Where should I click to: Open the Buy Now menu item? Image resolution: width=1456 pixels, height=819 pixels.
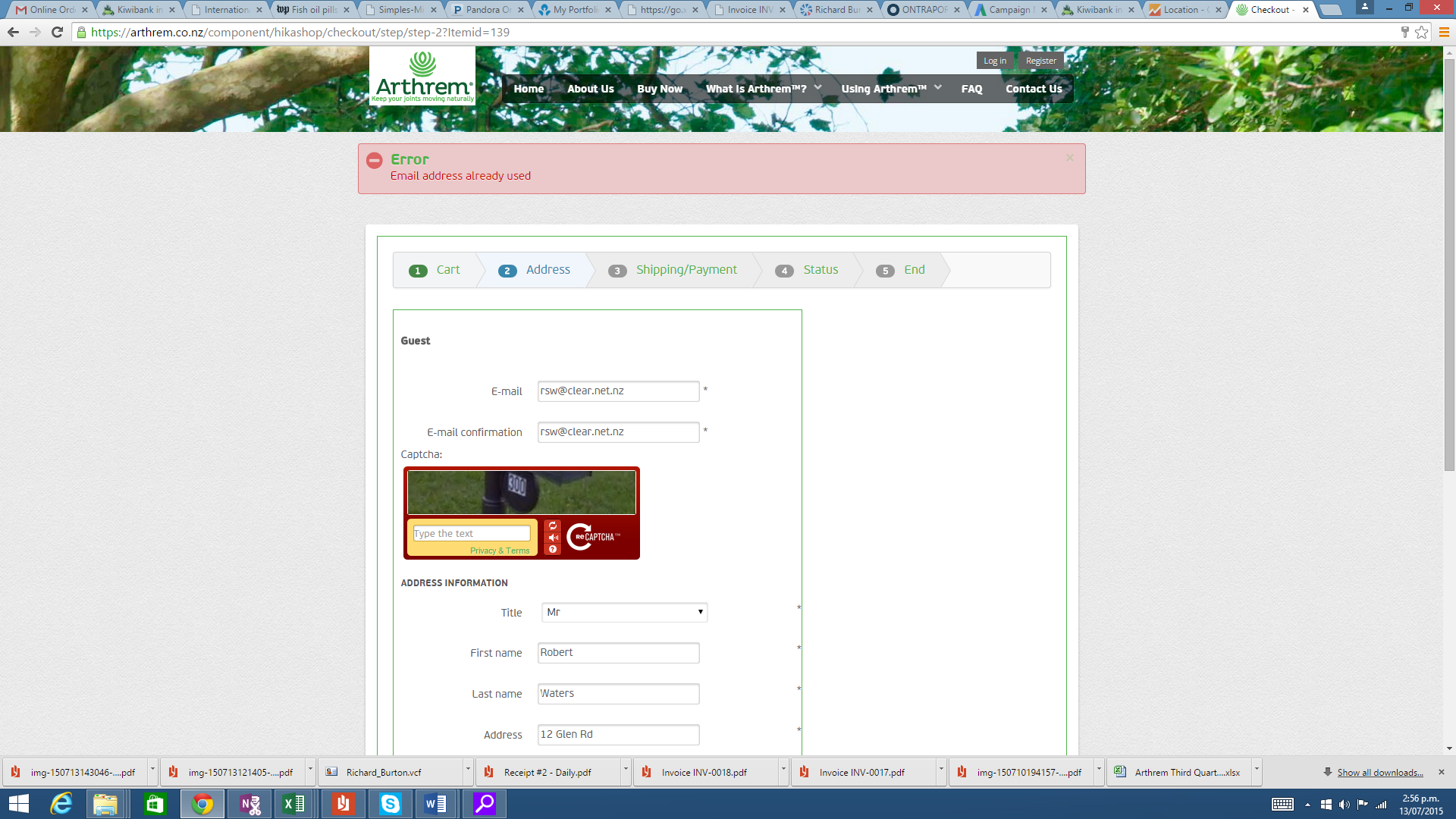659,89
